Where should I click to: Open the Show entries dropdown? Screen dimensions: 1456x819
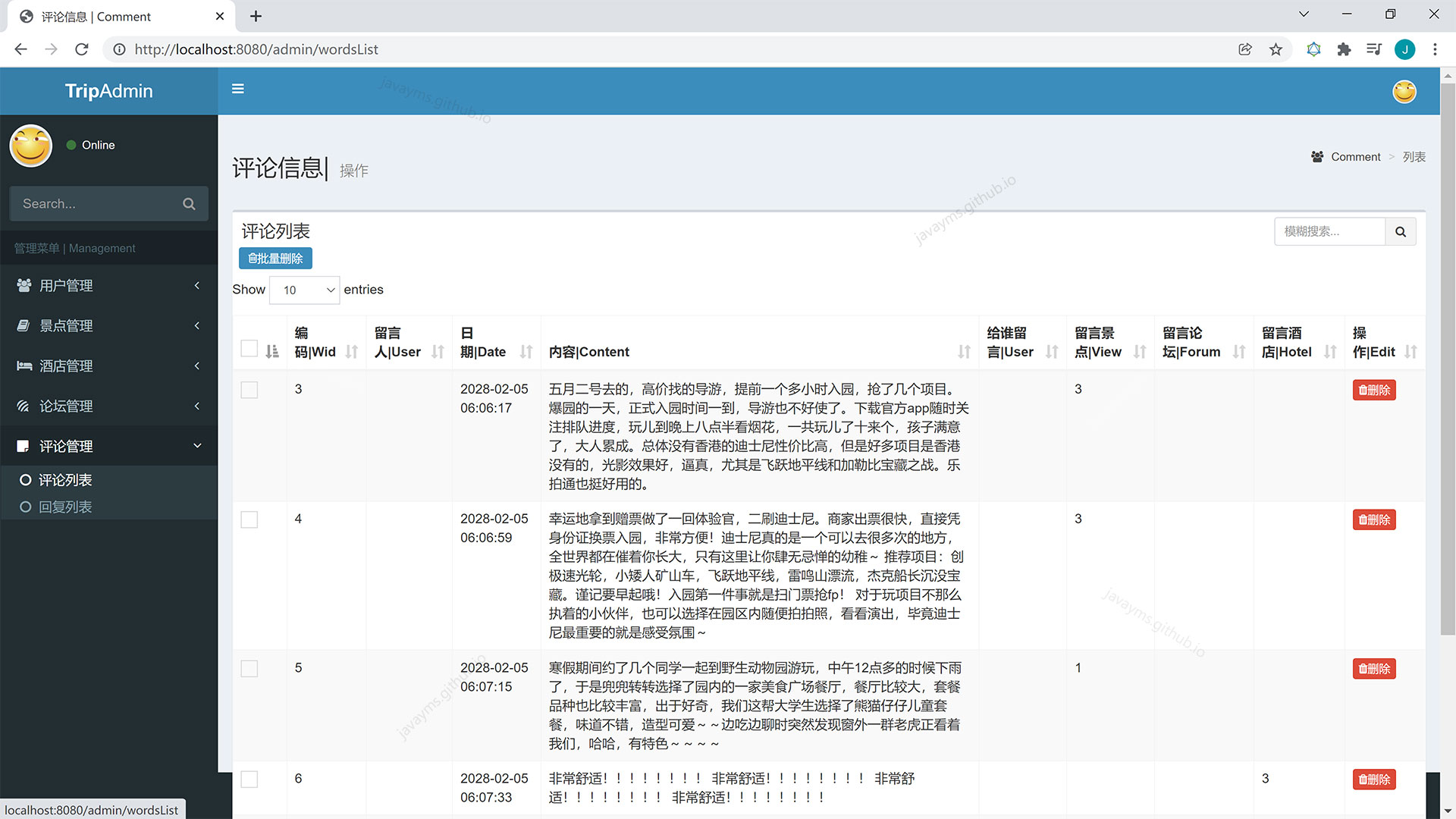pyautogui.click(x=304, y=290)
